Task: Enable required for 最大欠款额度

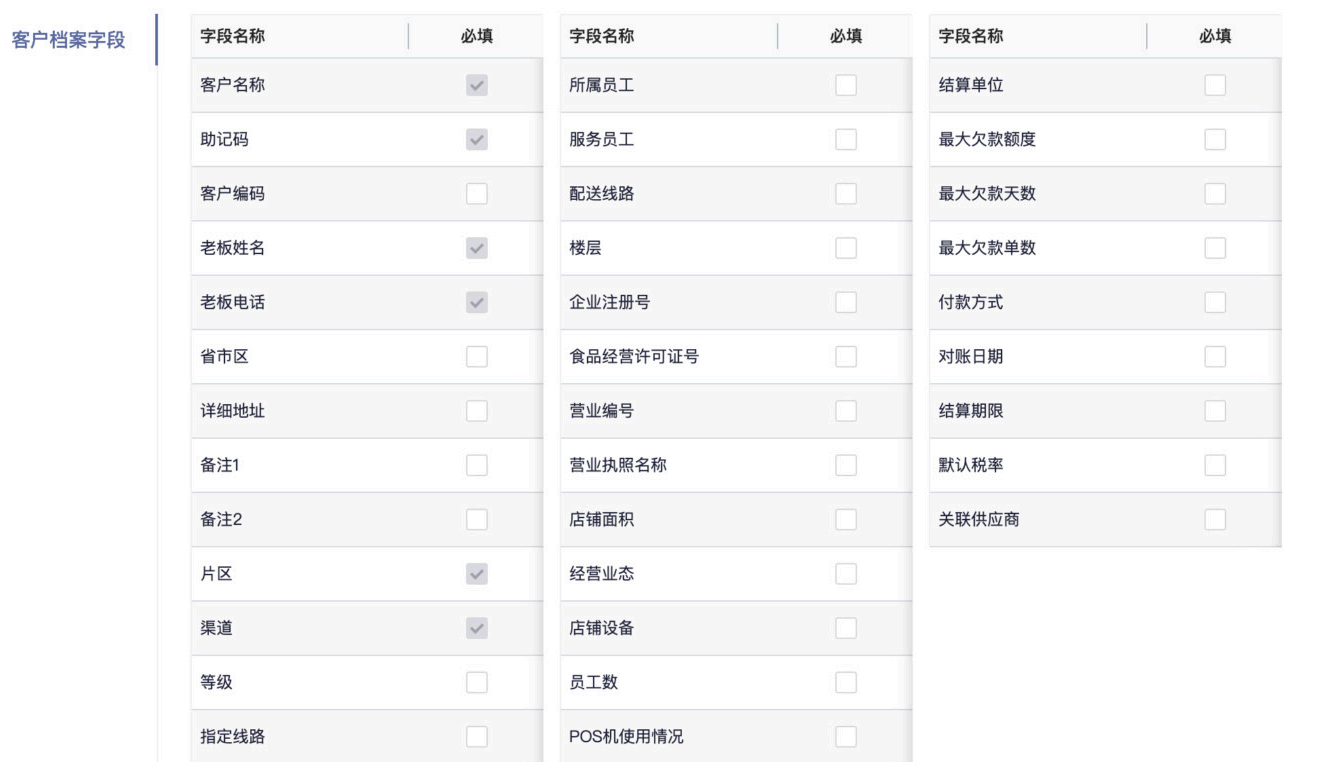Action: pos(1215,140)
